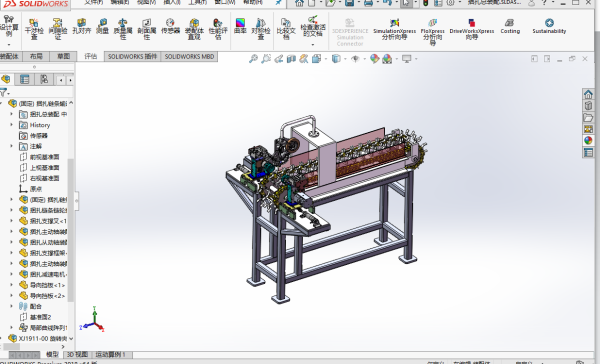The width and height of the screenshot is (600, 364).
Task: Click the 测量 measure tool icon
Action: 102,26
